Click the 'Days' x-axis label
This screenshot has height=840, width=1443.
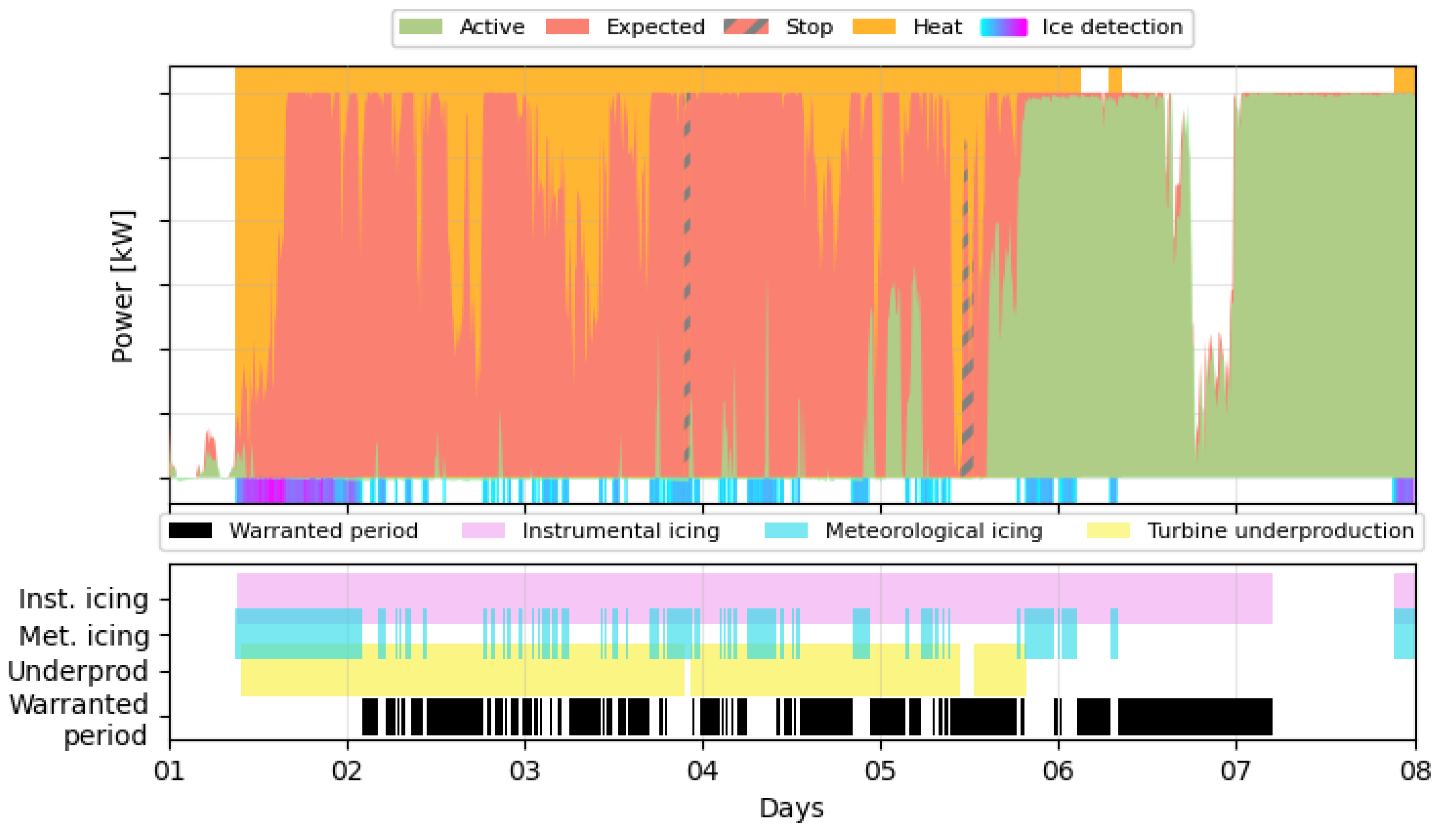tap(791, 809)
